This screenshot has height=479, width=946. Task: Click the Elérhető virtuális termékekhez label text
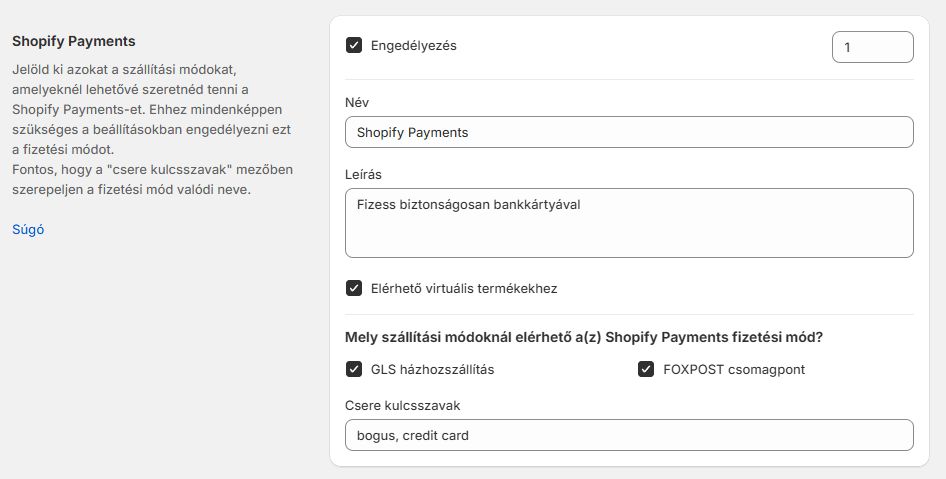point(464,288)
